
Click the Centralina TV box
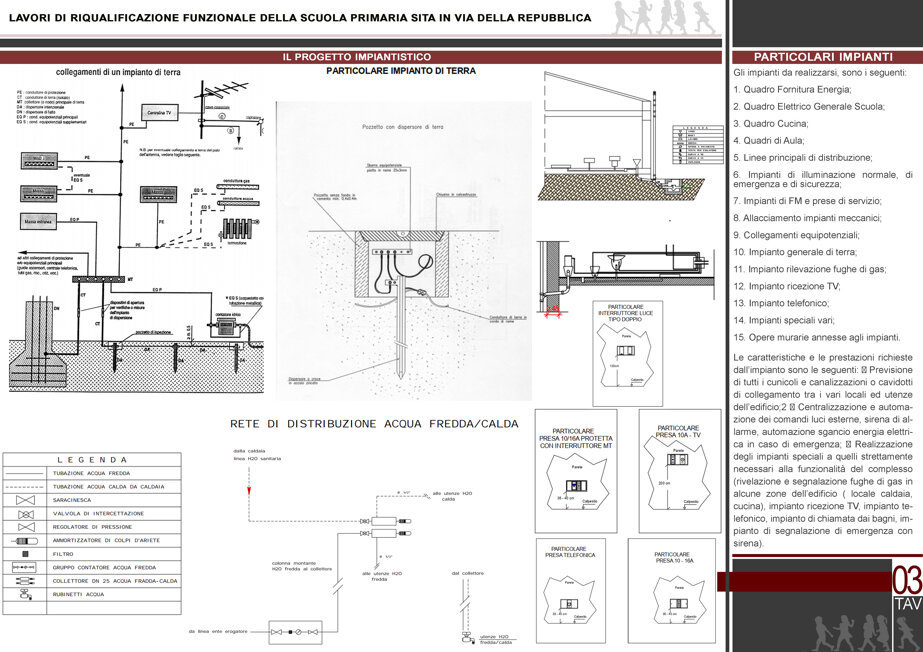click(x=159, y=112)
